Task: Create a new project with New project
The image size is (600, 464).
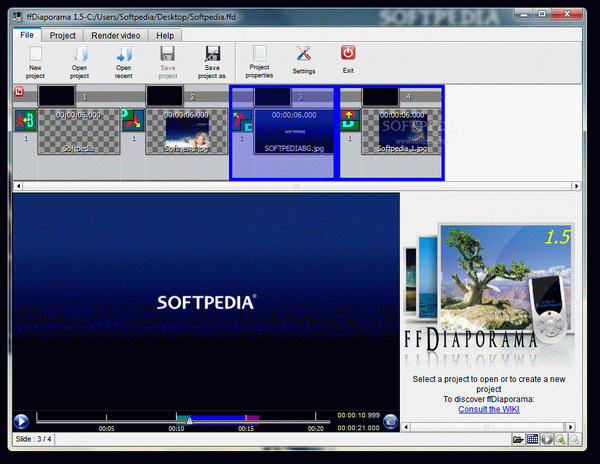Action: pos(35,62)
